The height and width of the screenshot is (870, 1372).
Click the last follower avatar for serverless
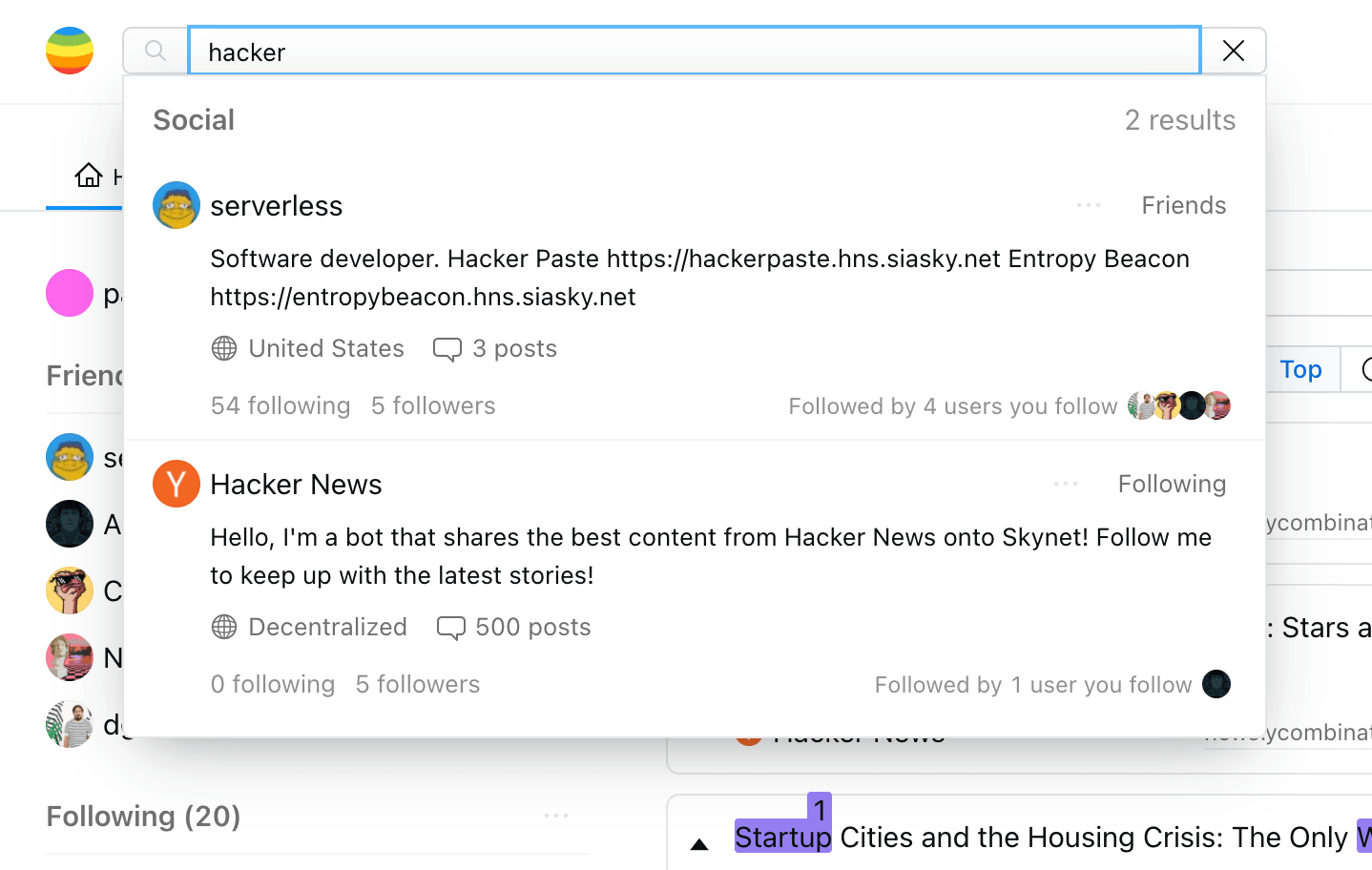[1217, 405]
